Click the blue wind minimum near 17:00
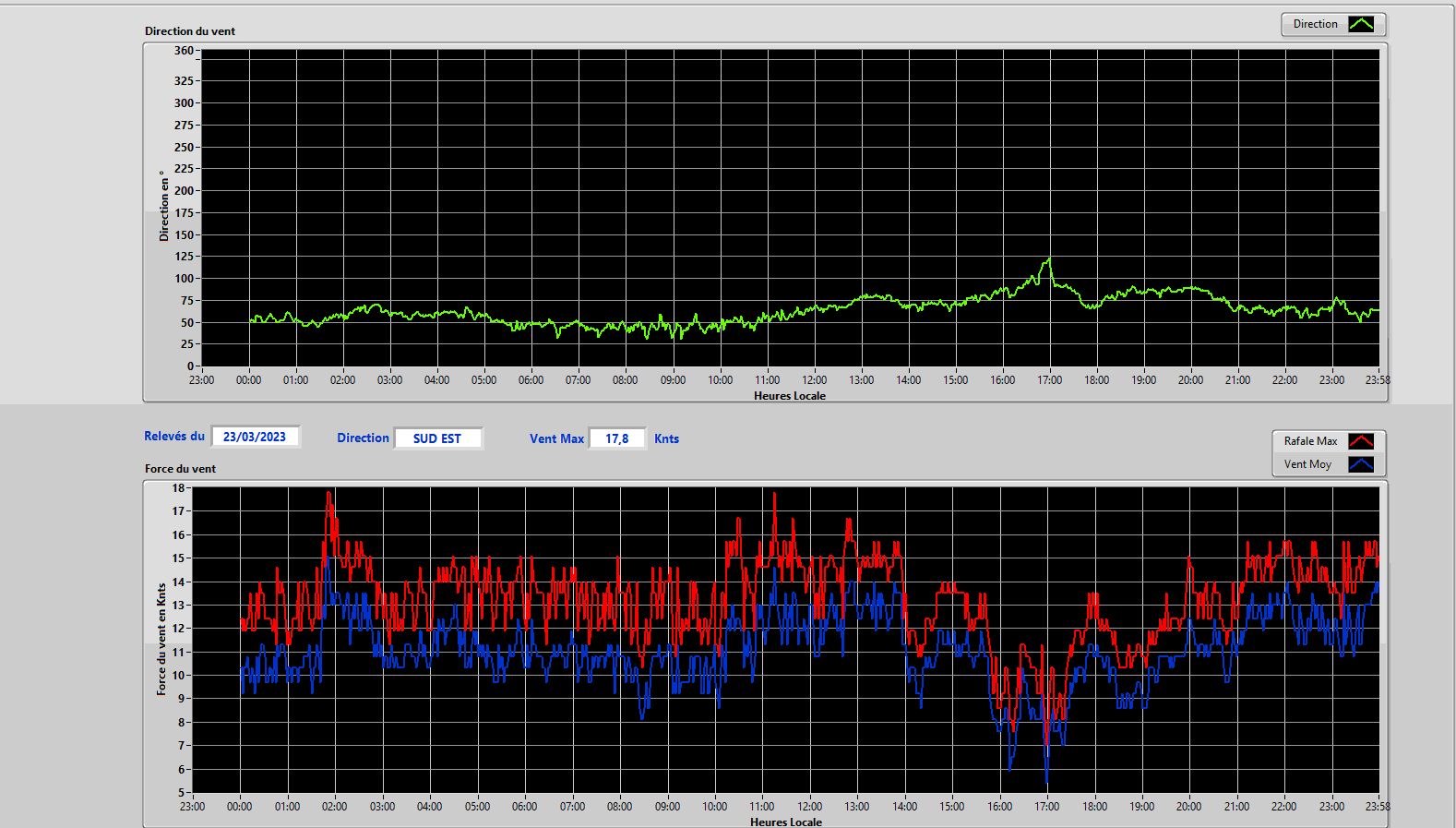This screenshot has height=828, width=1456. 1046,780
